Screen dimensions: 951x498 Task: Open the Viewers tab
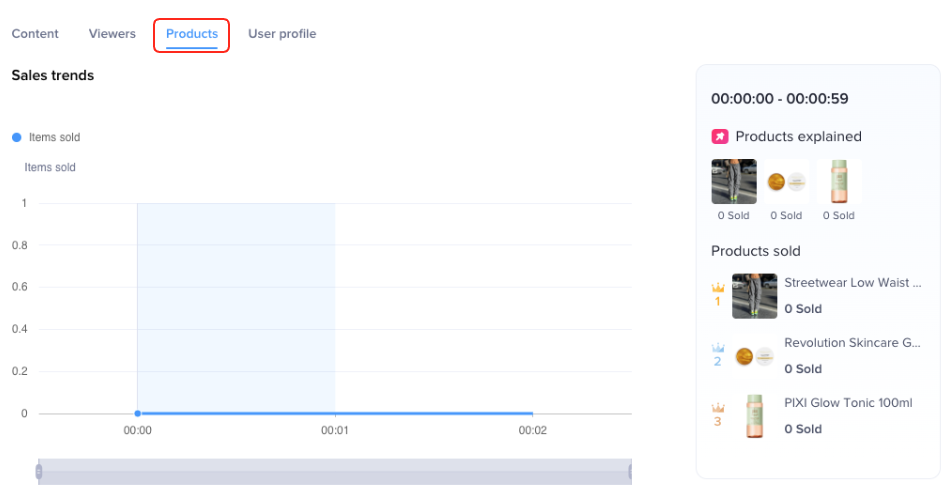[112, 34]
